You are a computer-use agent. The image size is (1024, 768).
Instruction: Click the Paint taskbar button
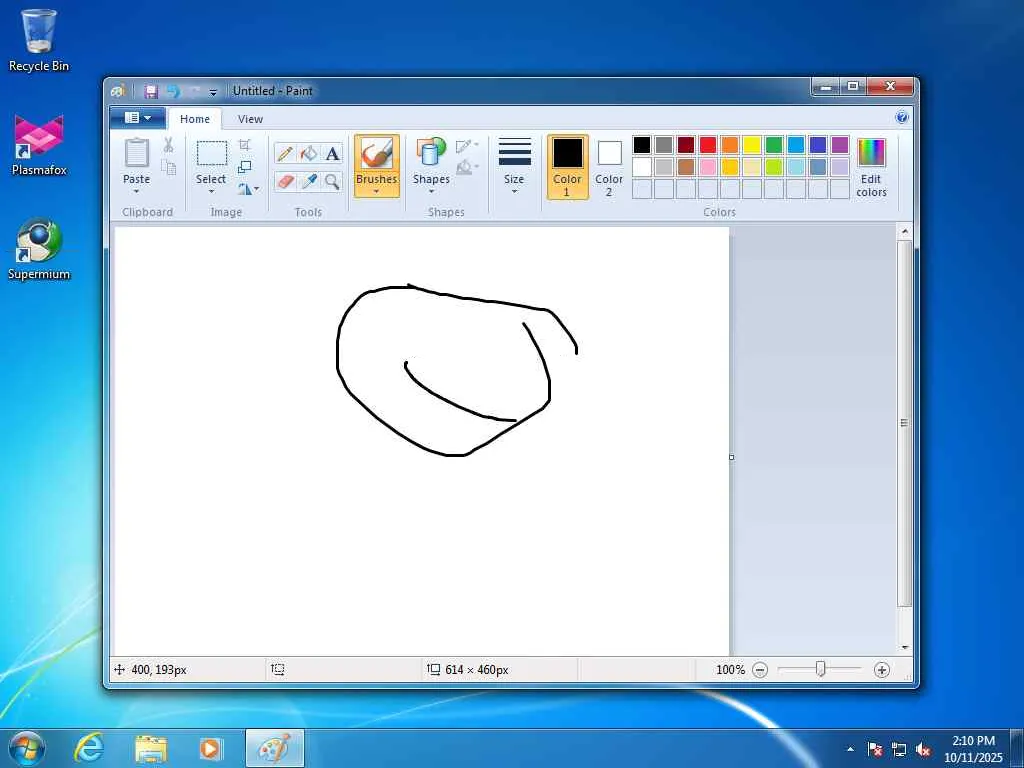275,748
